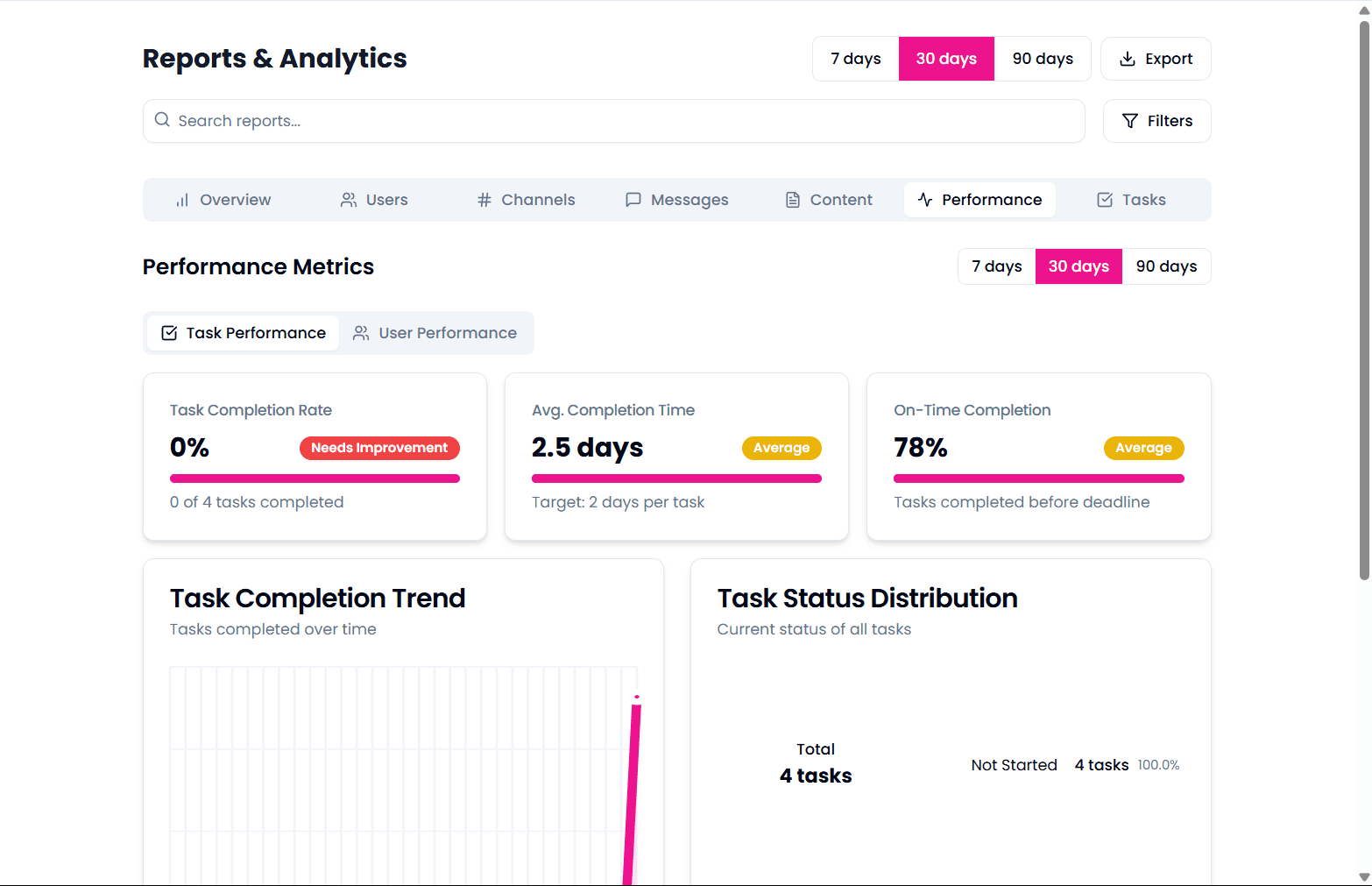This screenshot has width=1372, height=886.
Task: Click the Task Status Distribution heading
Action: click(867, 599)
